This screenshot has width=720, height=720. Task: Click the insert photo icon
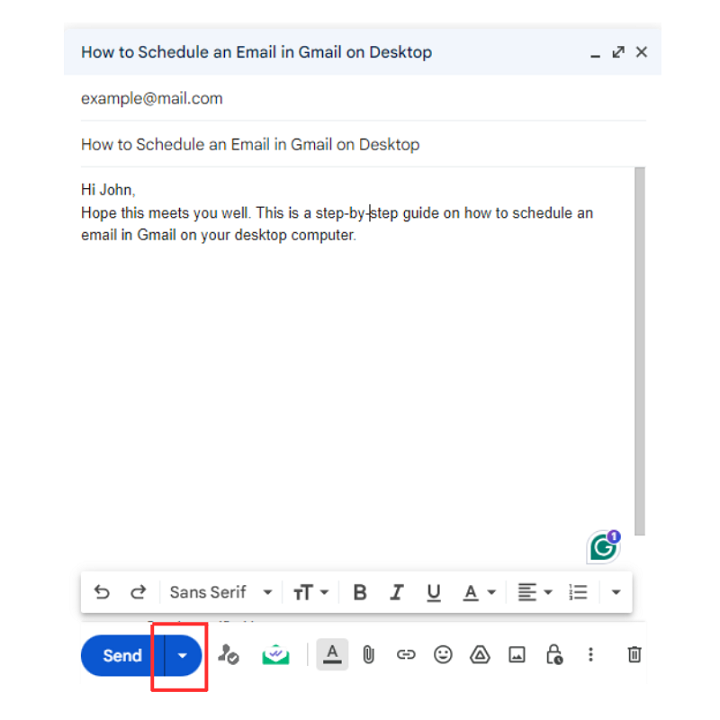[x=517, y=654]
